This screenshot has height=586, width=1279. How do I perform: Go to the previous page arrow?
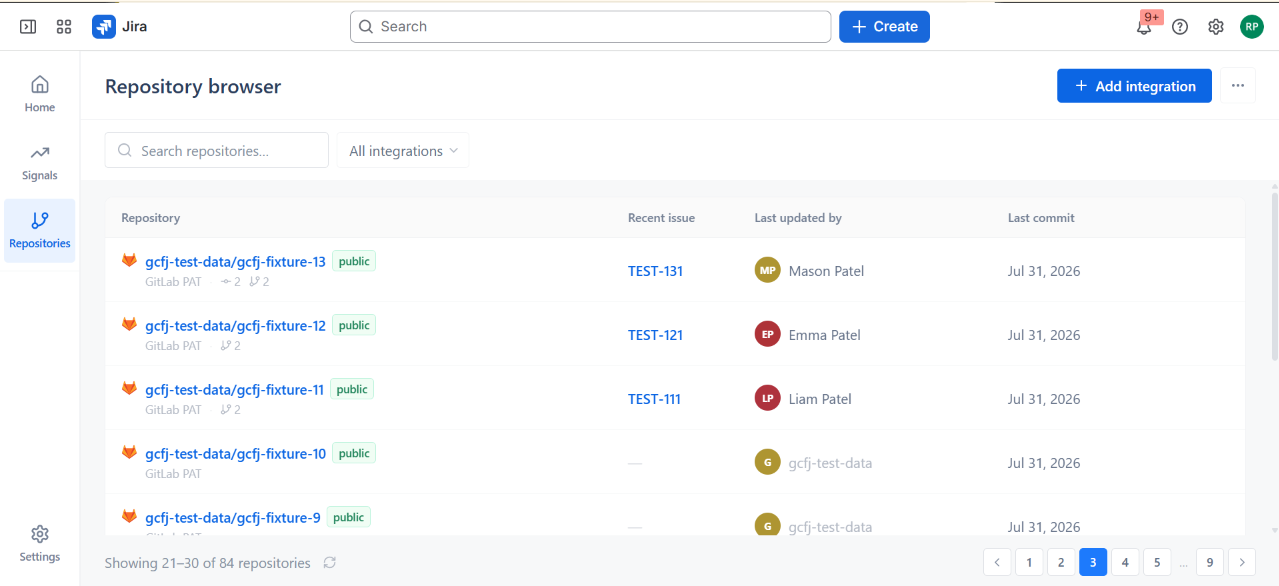[997, 563]
